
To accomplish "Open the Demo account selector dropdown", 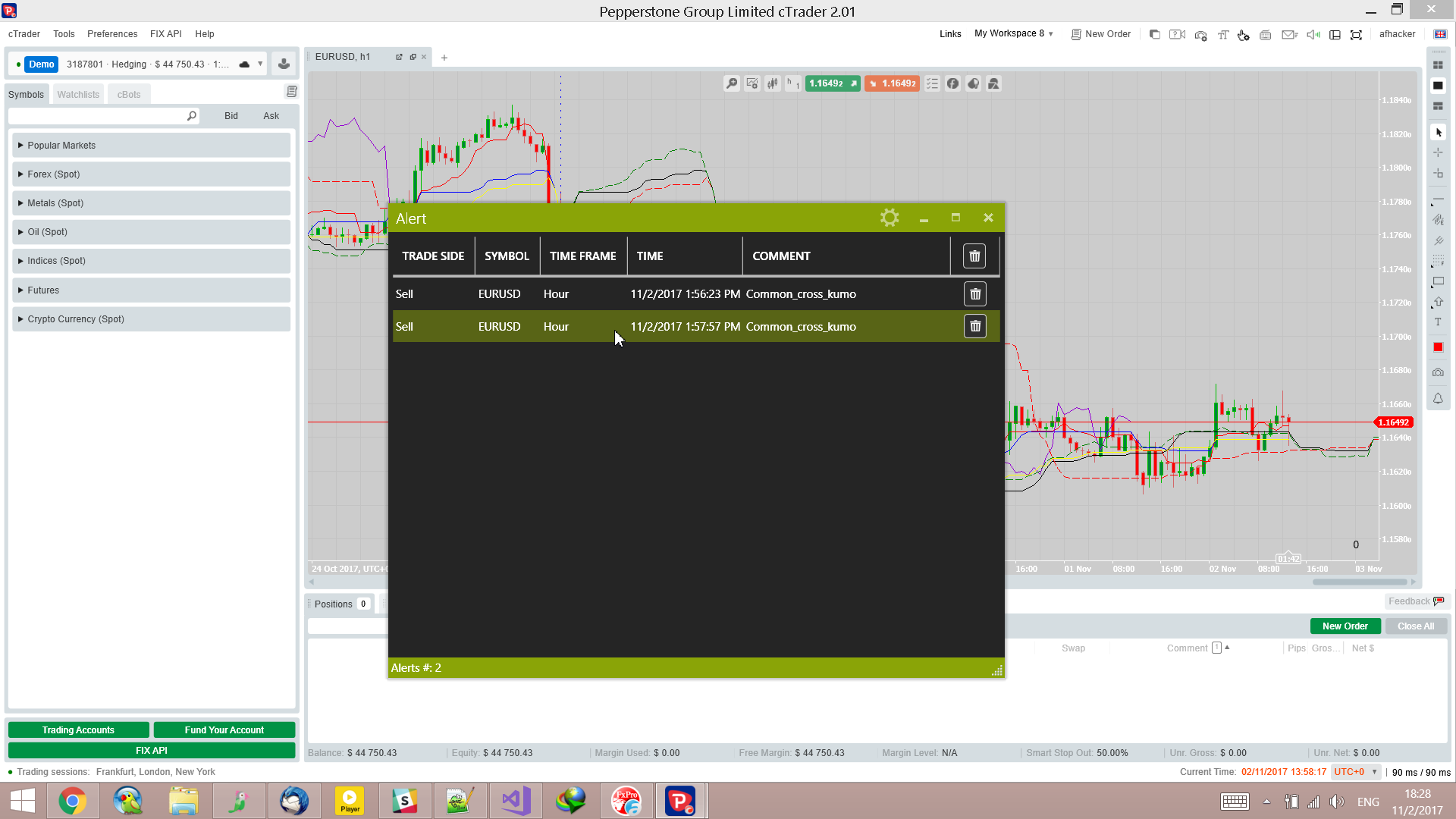I will pyautogui.click(x=260, y=64).
